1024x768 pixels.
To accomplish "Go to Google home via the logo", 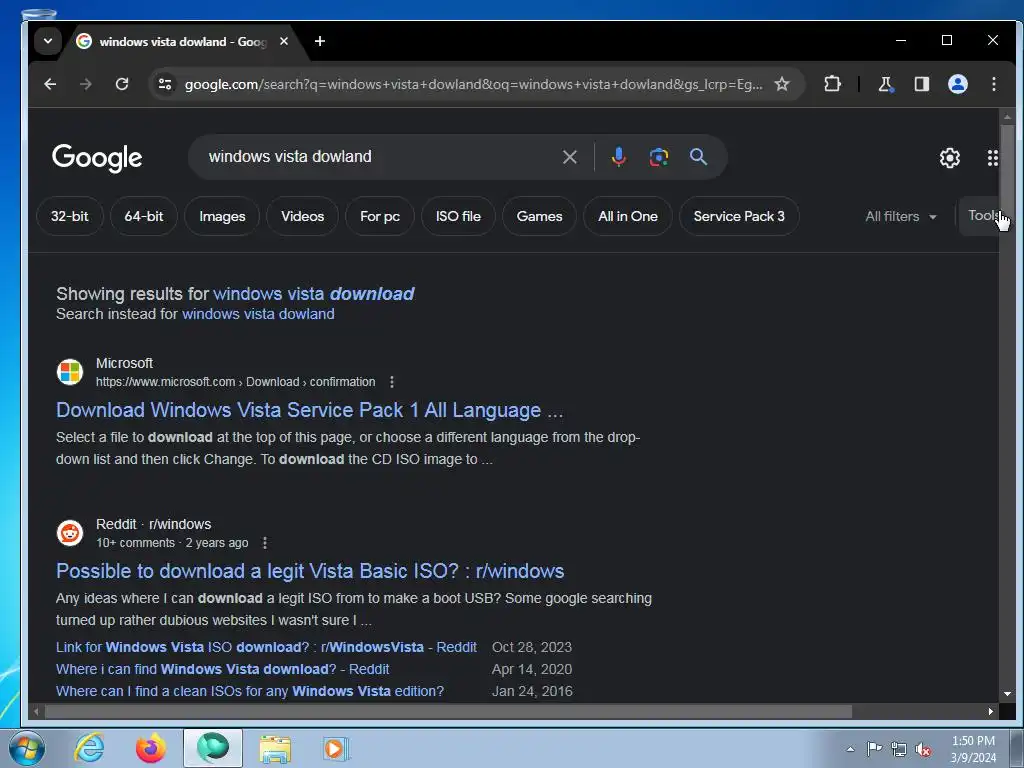I will click(97, 158).
